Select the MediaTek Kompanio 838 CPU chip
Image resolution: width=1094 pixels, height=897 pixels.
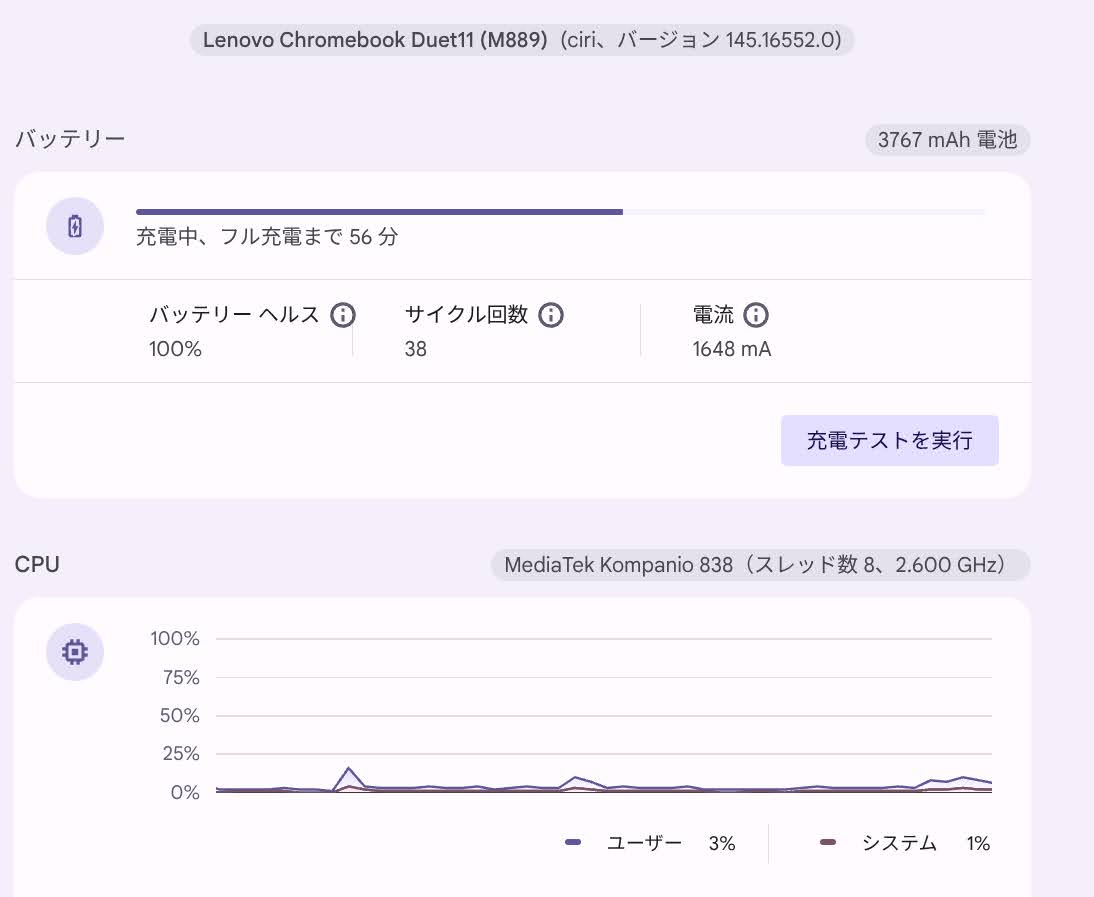(x=760, y=564)
